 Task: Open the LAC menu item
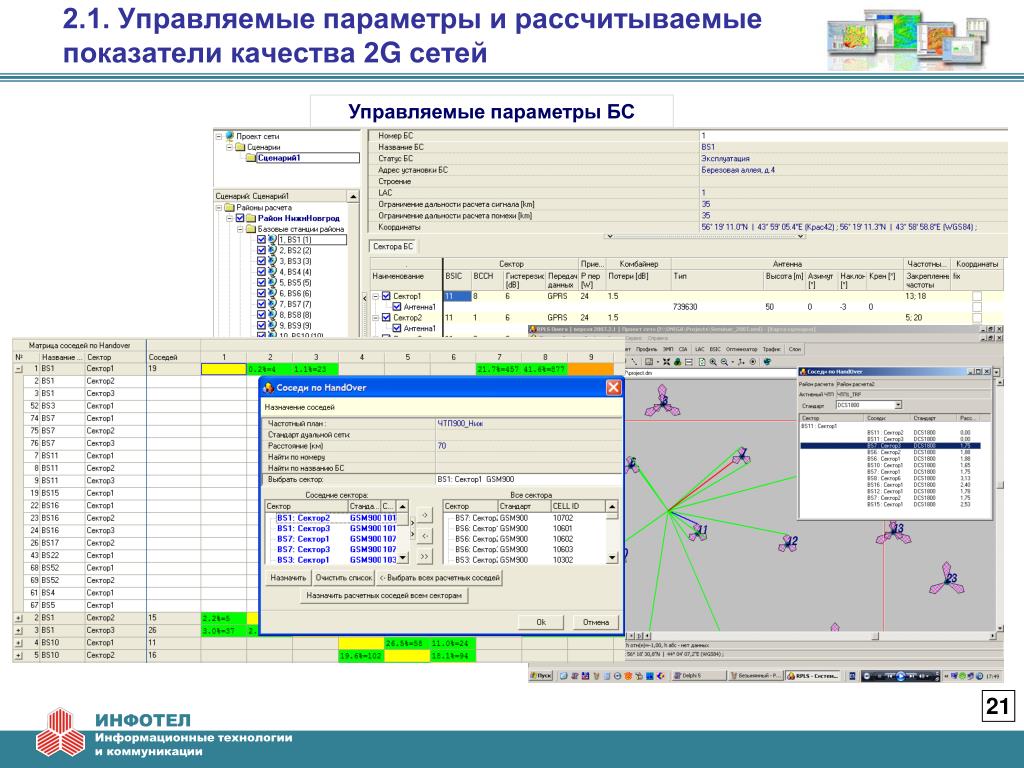point(699,349)
